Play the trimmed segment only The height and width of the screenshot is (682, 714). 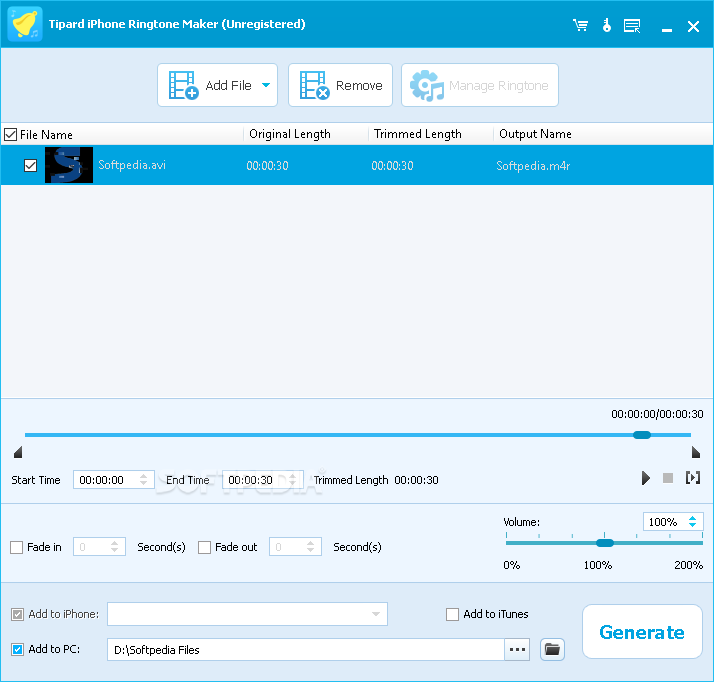click(x=693, y=478)
